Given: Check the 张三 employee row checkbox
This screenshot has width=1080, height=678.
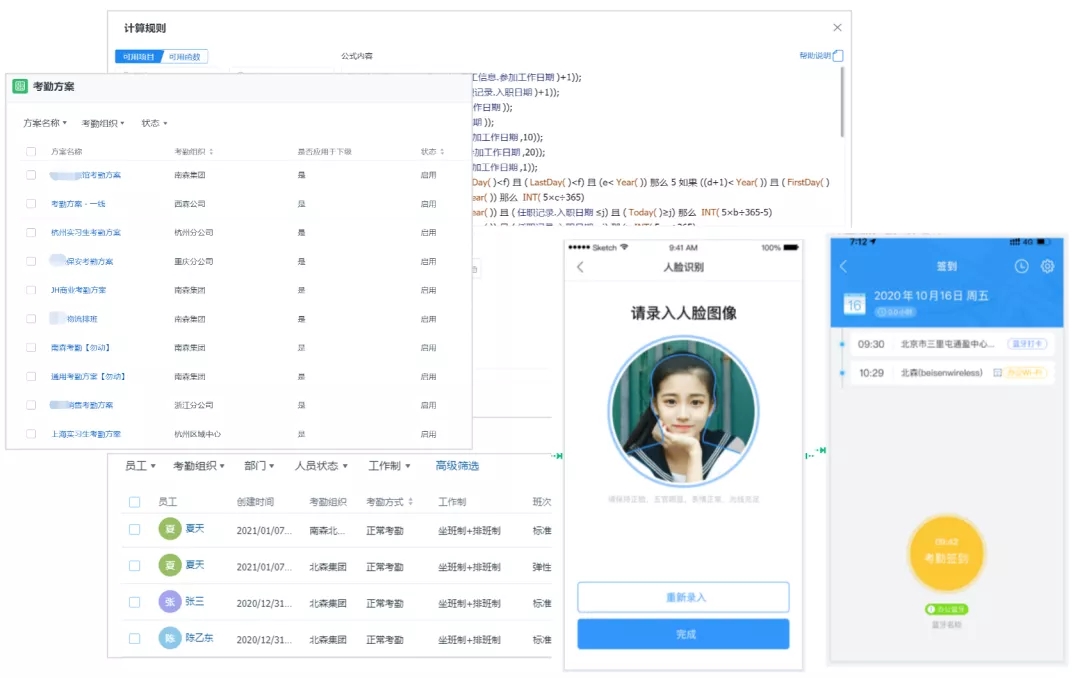Looking at the screenshot, I should coord(134,602).
